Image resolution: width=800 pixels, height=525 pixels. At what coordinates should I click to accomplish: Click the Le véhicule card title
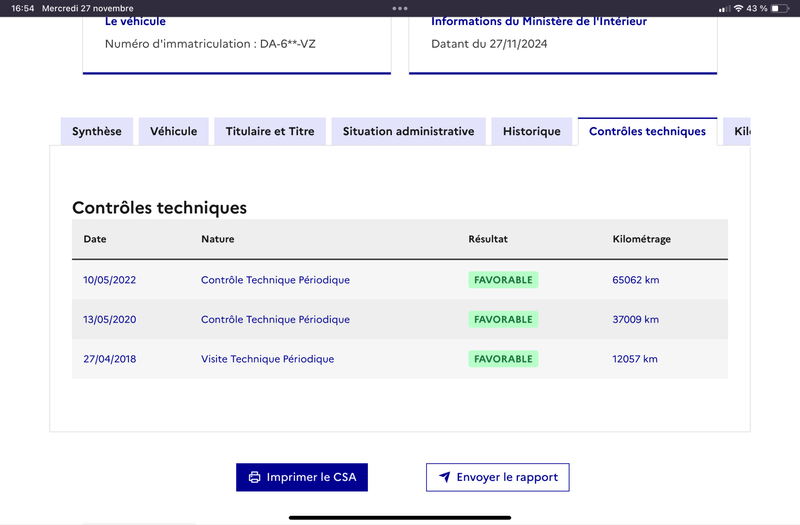(x=135, y=21)
